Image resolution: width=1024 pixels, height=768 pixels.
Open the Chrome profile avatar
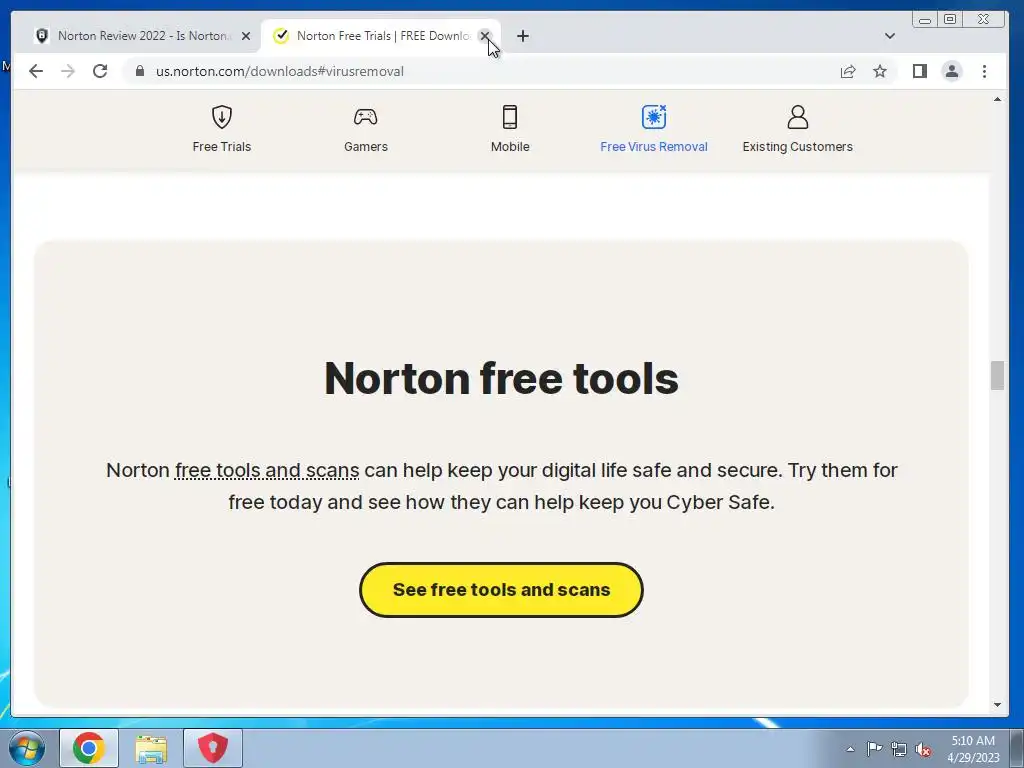pos(952,71)
